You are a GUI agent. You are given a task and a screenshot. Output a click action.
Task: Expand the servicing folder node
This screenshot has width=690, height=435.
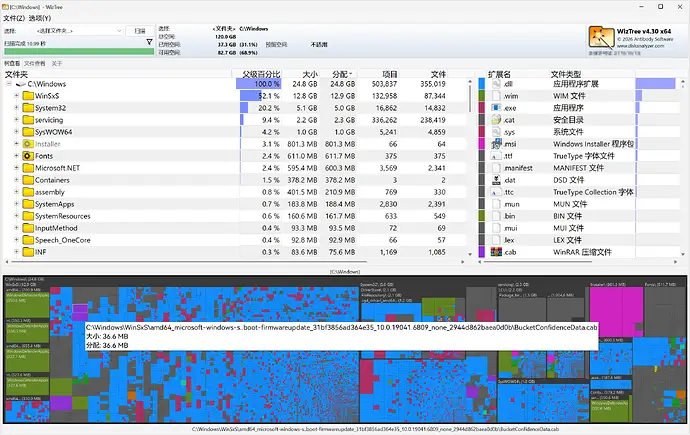[16, 120]
